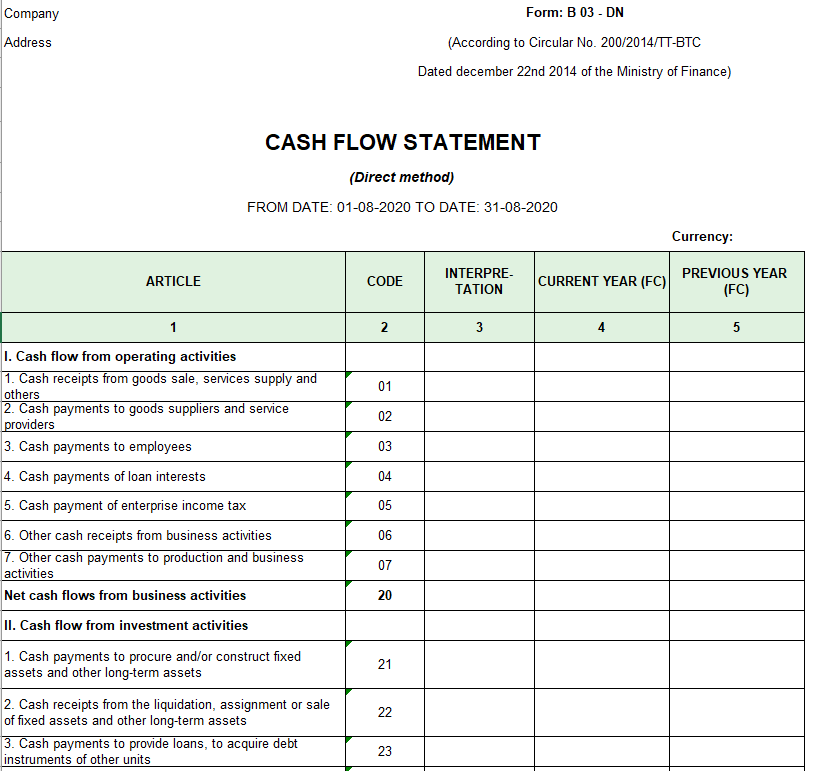Click the PREVIOUS YEAR (FC) header cell
The image size is (816, 771).
[736, 281]
